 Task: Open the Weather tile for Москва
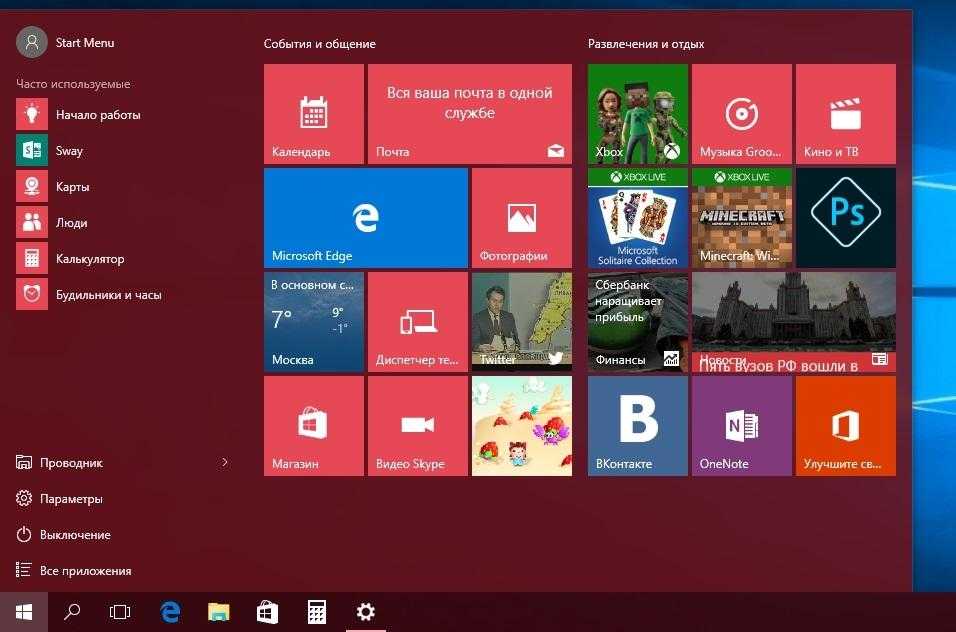point(314,321)
